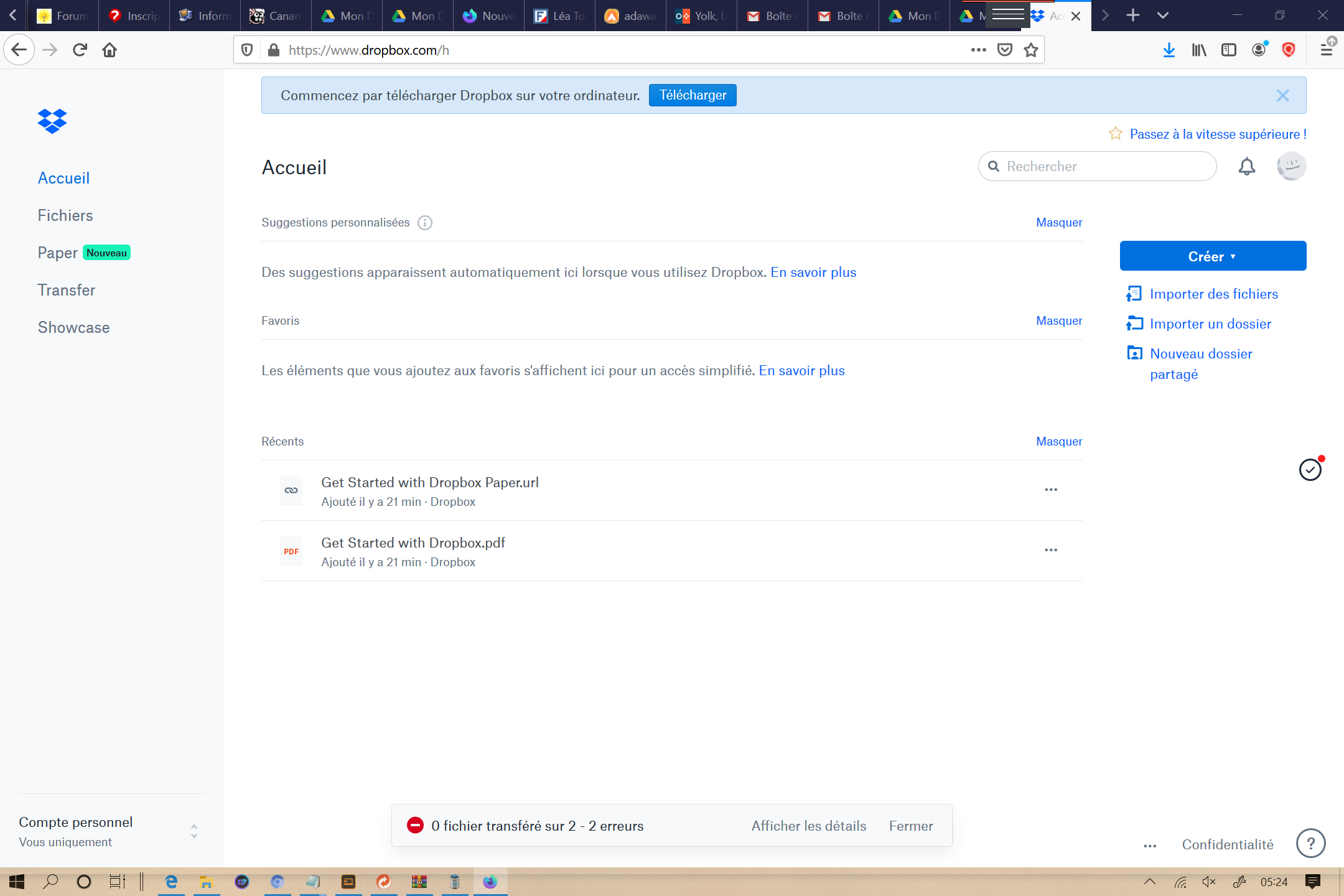The image size is (1344, 896).
Task: Click suggestions info icon
Action: click(x=425, y=223)
